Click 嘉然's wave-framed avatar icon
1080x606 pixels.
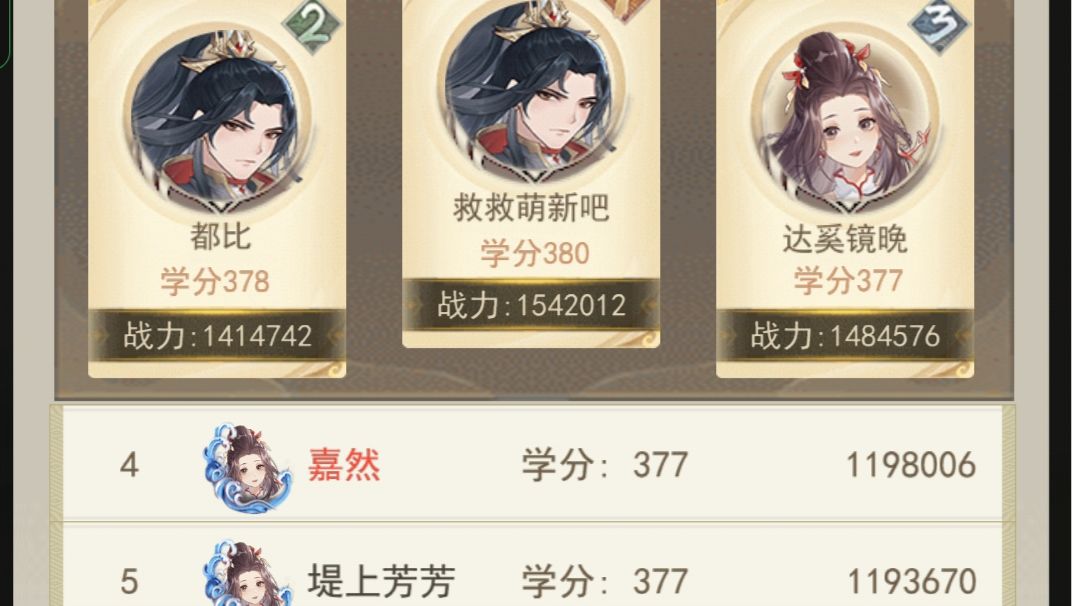pyautogui.click(x=247, y=468)
